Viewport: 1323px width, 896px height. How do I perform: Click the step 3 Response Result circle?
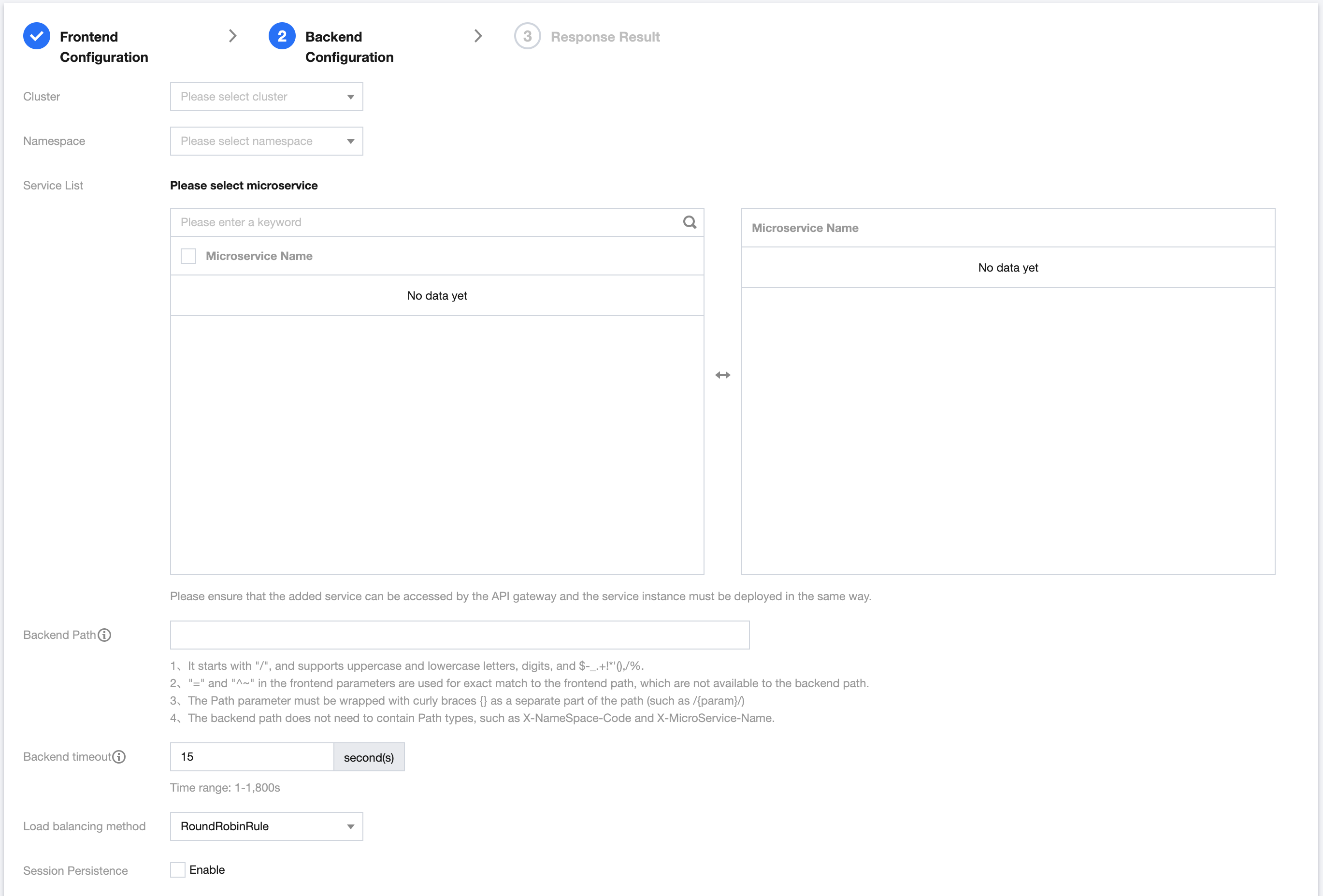(527, 36)
